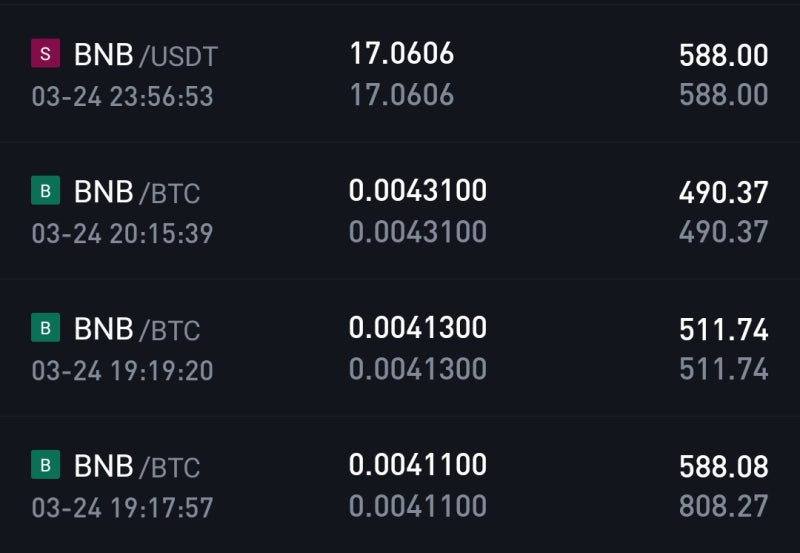Click the green B badge at 19:17:57 order
Viewport: 800px width, 553px height.
45,464
